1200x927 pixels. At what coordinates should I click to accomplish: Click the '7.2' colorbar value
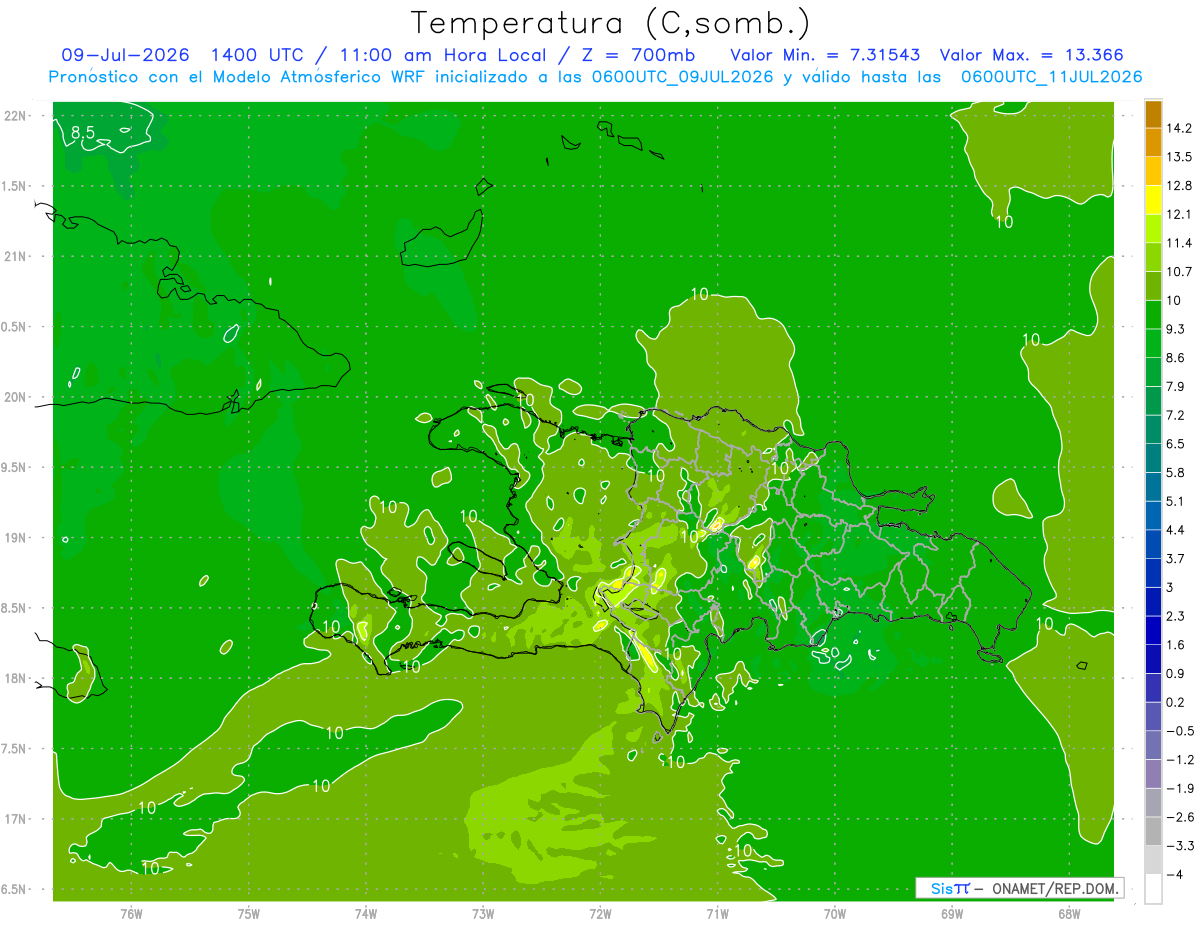coord(1176,415)
